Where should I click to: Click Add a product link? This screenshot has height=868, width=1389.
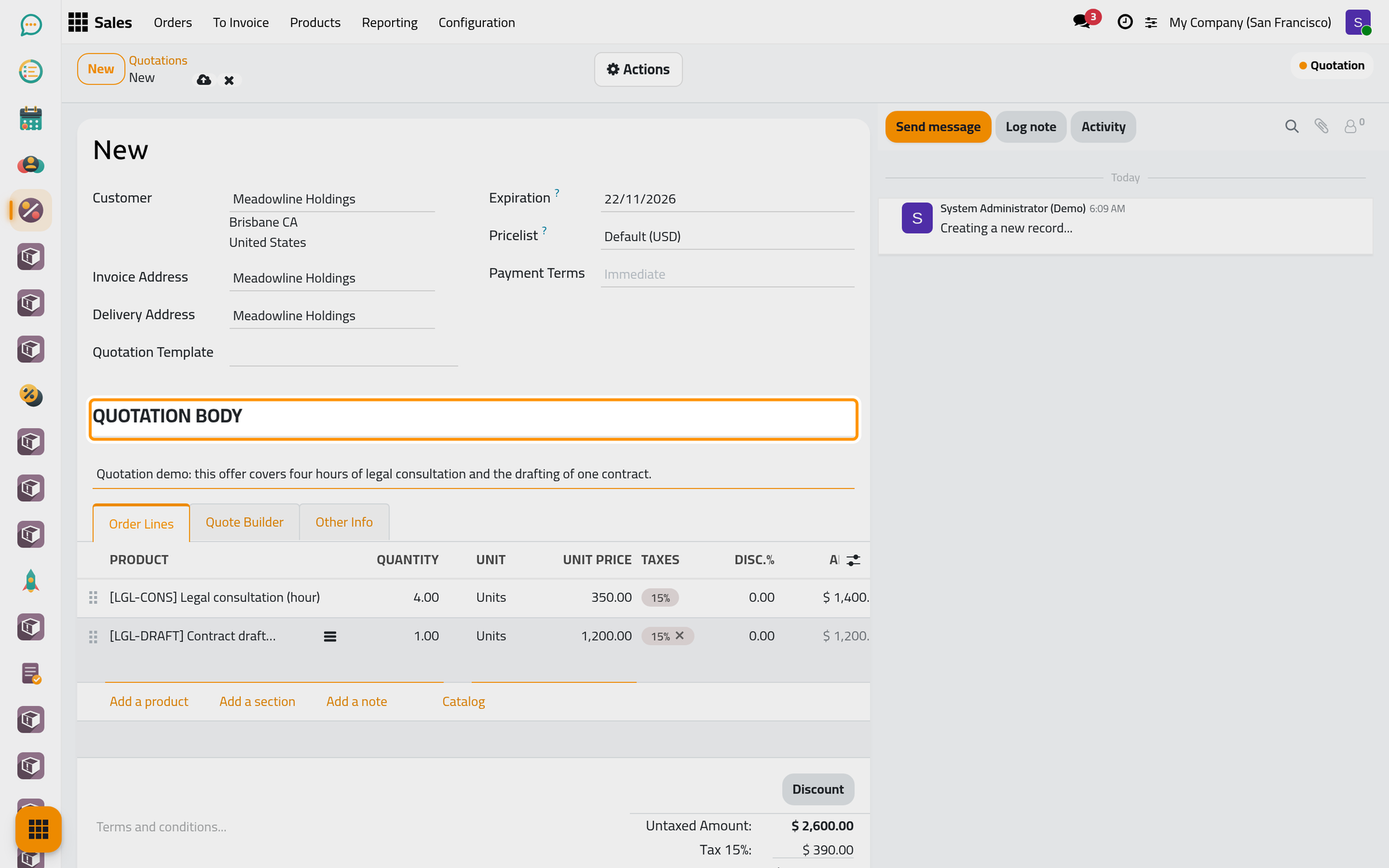coord(149,702)
